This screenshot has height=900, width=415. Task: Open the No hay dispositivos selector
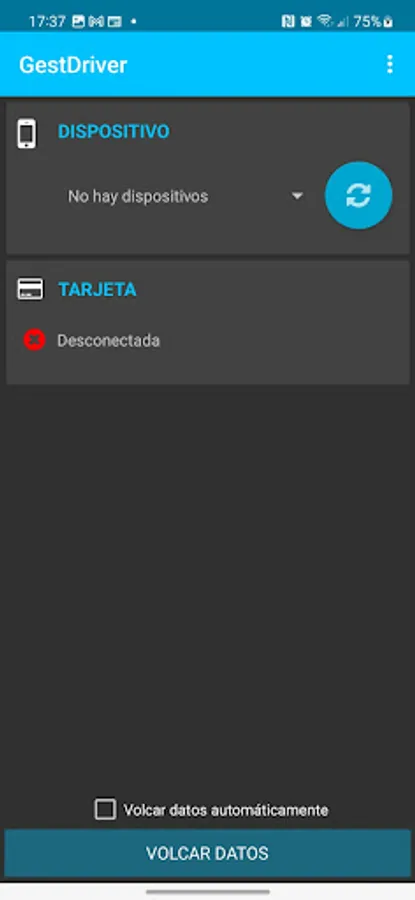pos(185,196)
